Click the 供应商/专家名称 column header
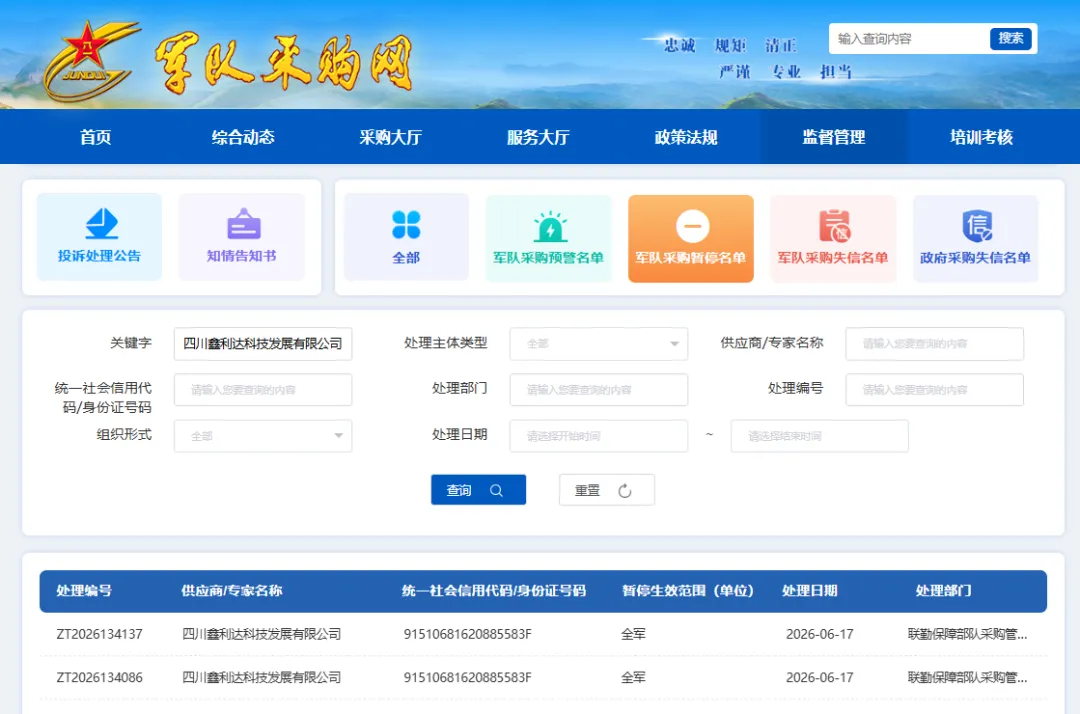The width and height of the screenshot is (1080, 714). pyautogui.click(x=232, y=591)
